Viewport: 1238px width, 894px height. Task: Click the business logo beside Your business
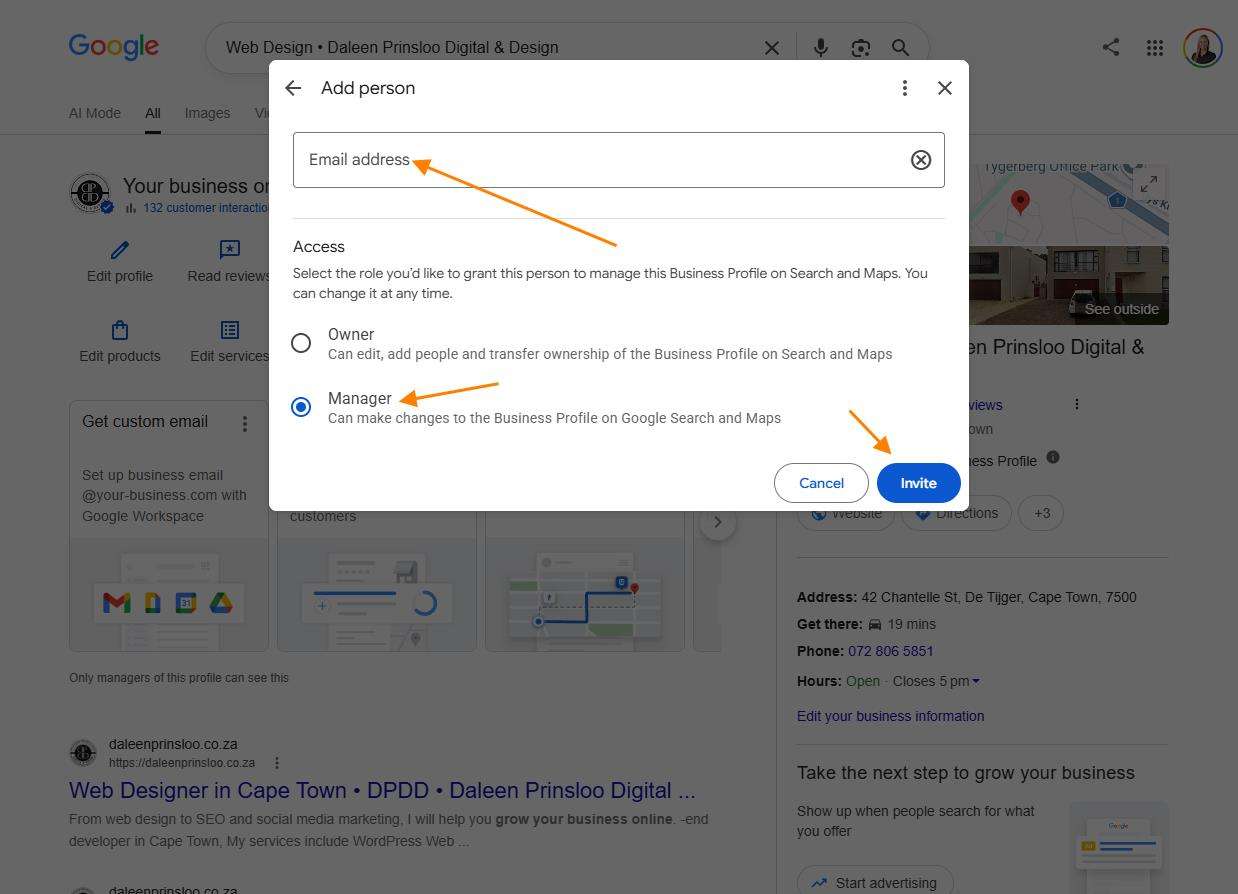(x=90, y=193)
